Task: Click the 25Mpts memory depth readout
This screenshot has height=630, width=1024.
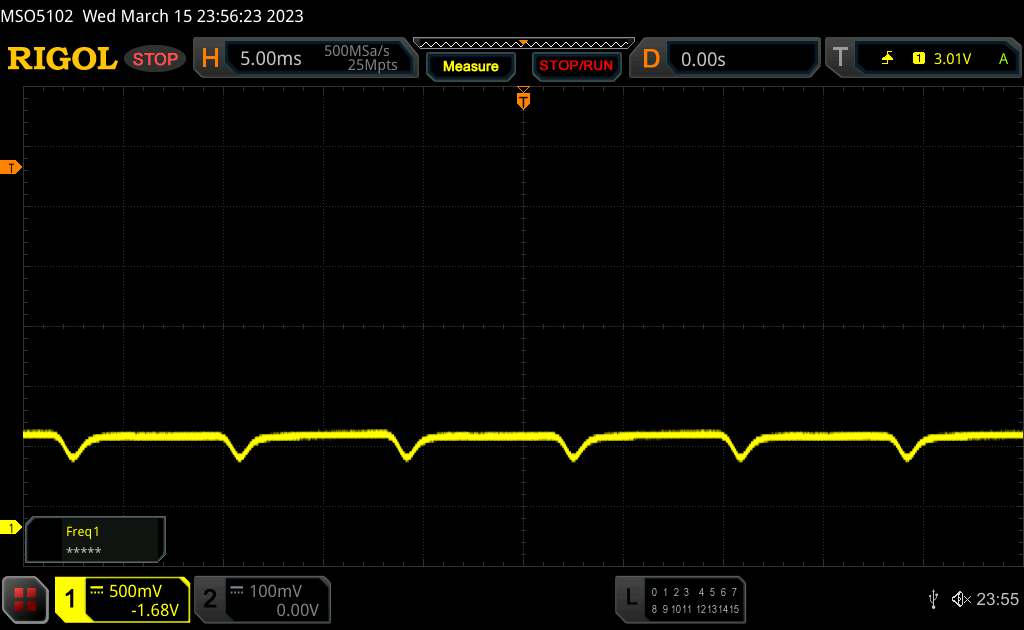Action: tap(372, 65)
